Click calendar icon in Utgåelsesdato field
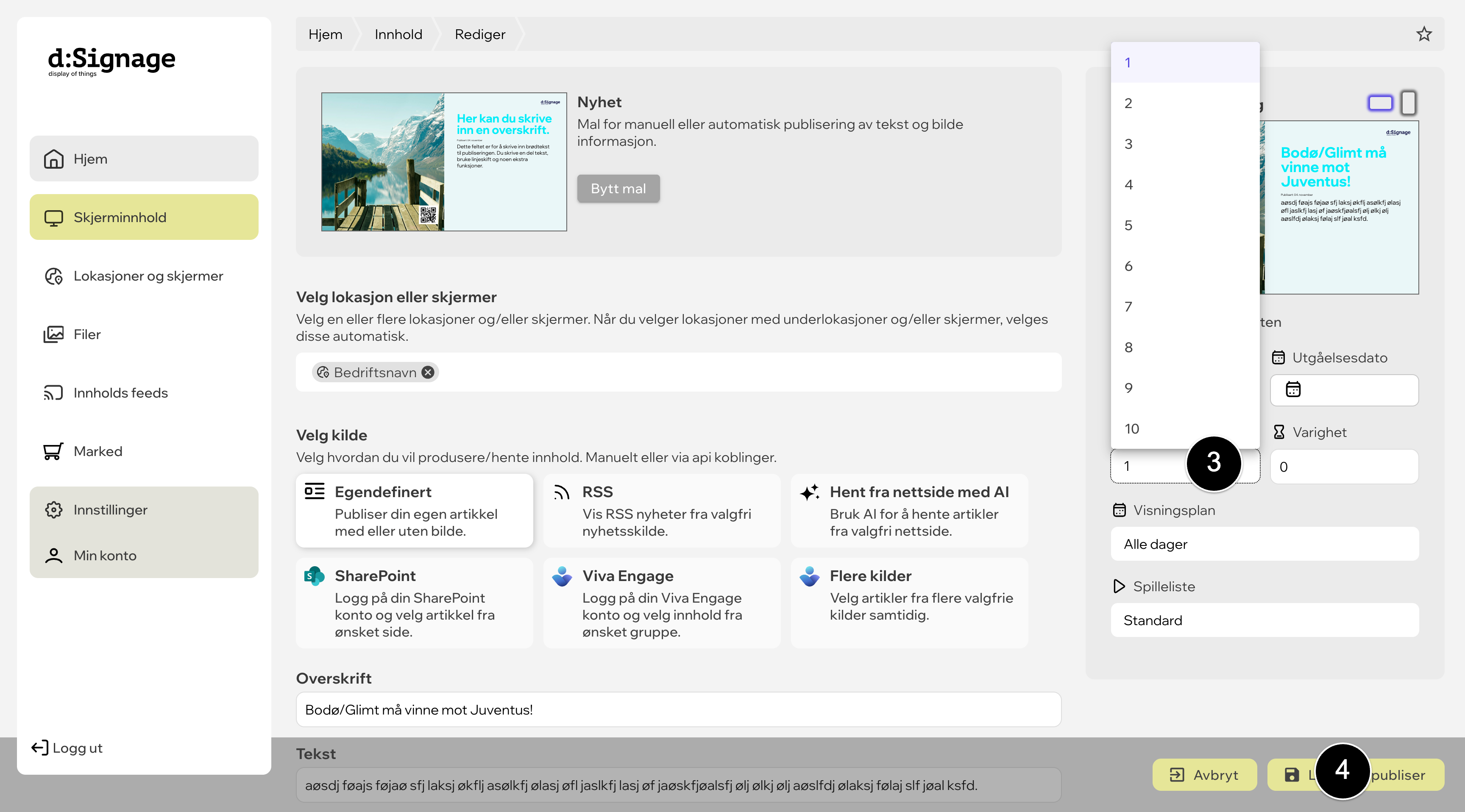 point(1293,389)
